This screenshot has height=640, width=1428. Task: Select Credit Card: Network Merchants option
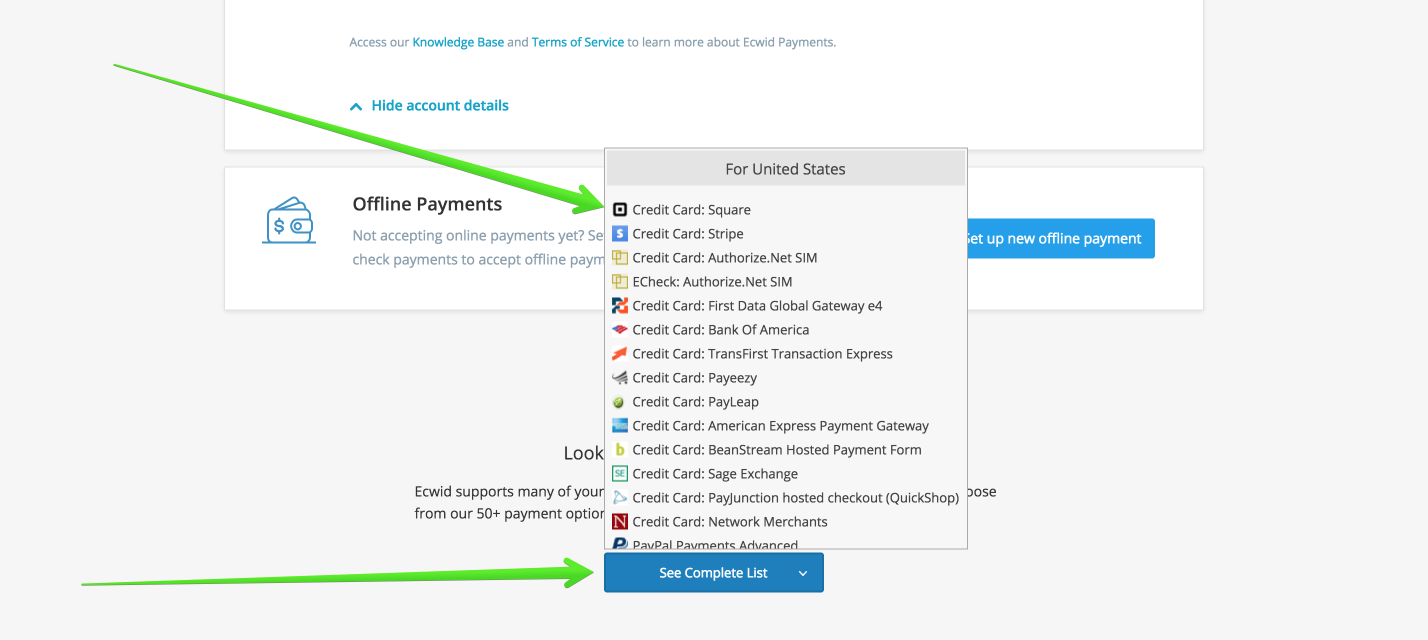point(786,522)
